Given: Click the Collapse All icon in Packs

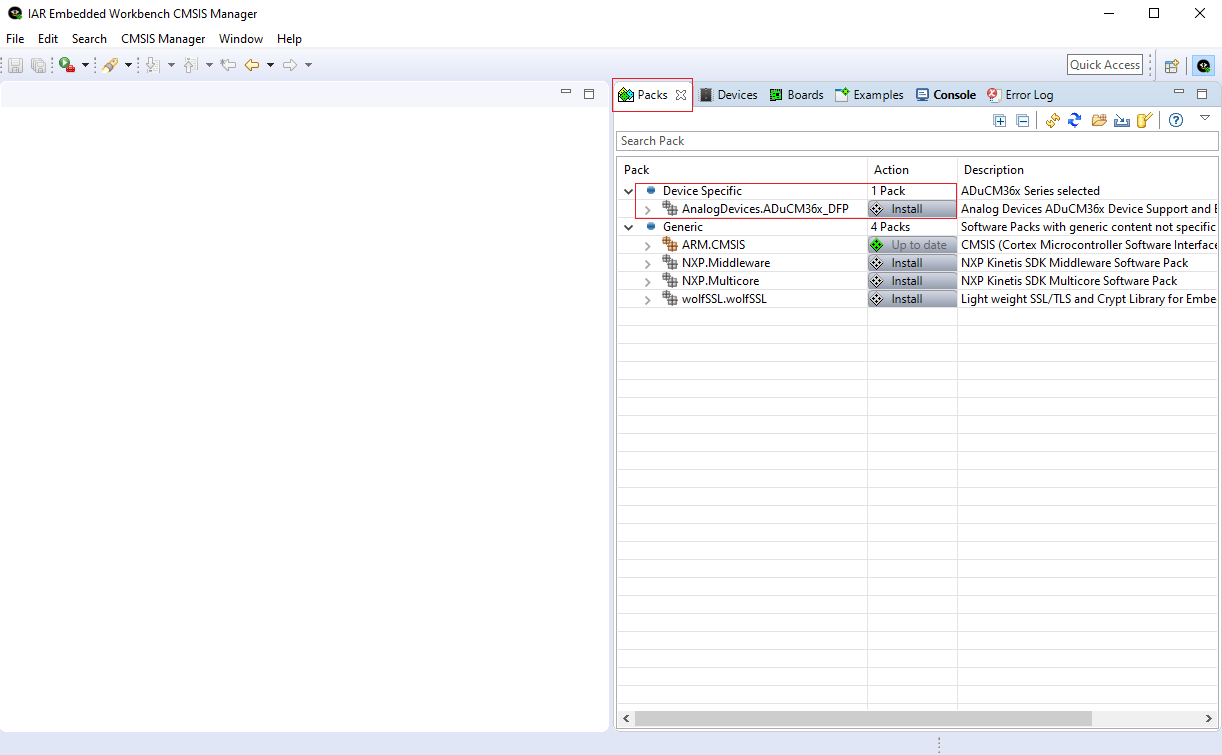Looking at the screenshot, I should click(x=1022, y=120).
